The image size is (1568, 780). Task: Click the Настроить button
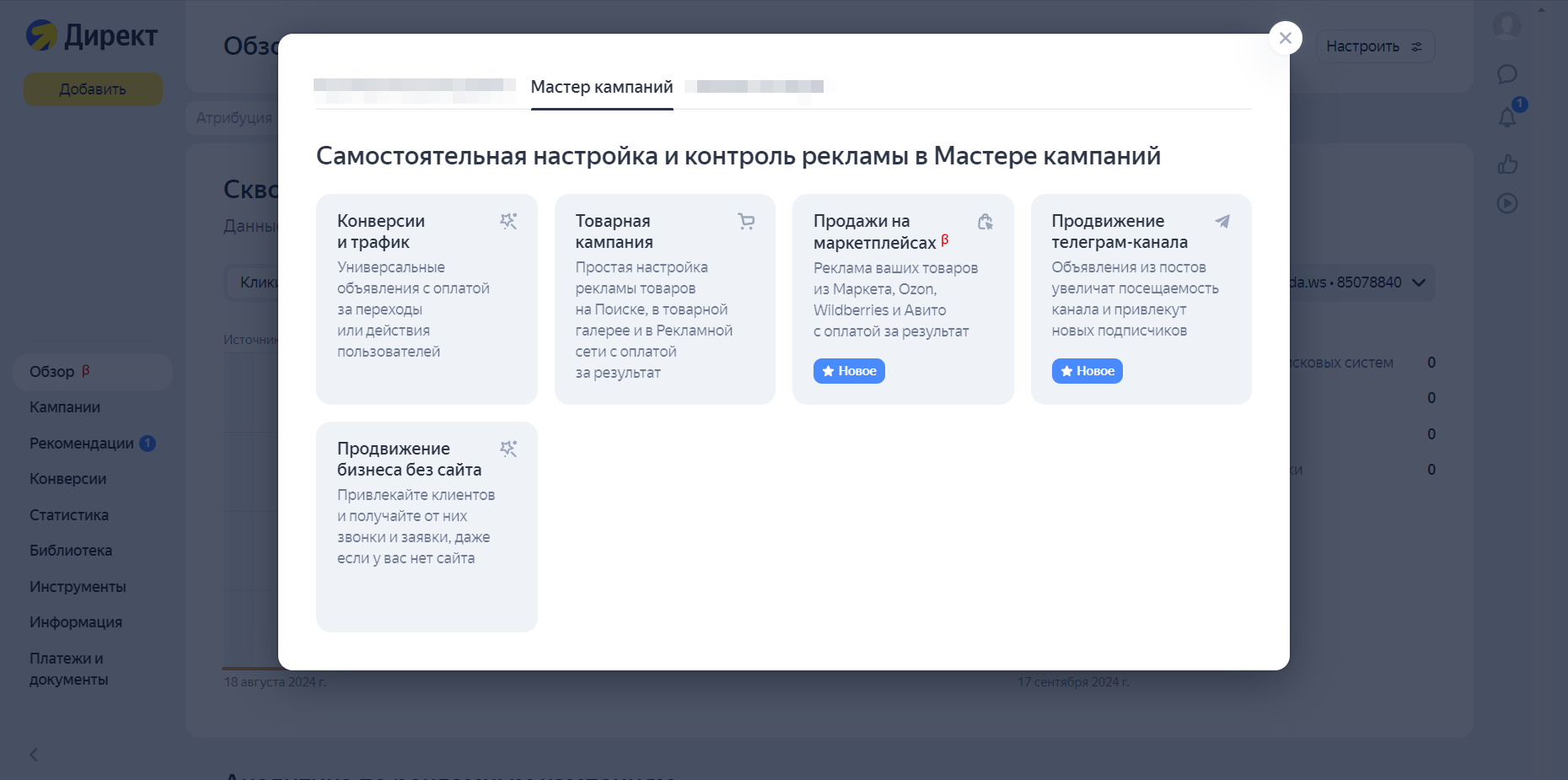pos(1375,46)
